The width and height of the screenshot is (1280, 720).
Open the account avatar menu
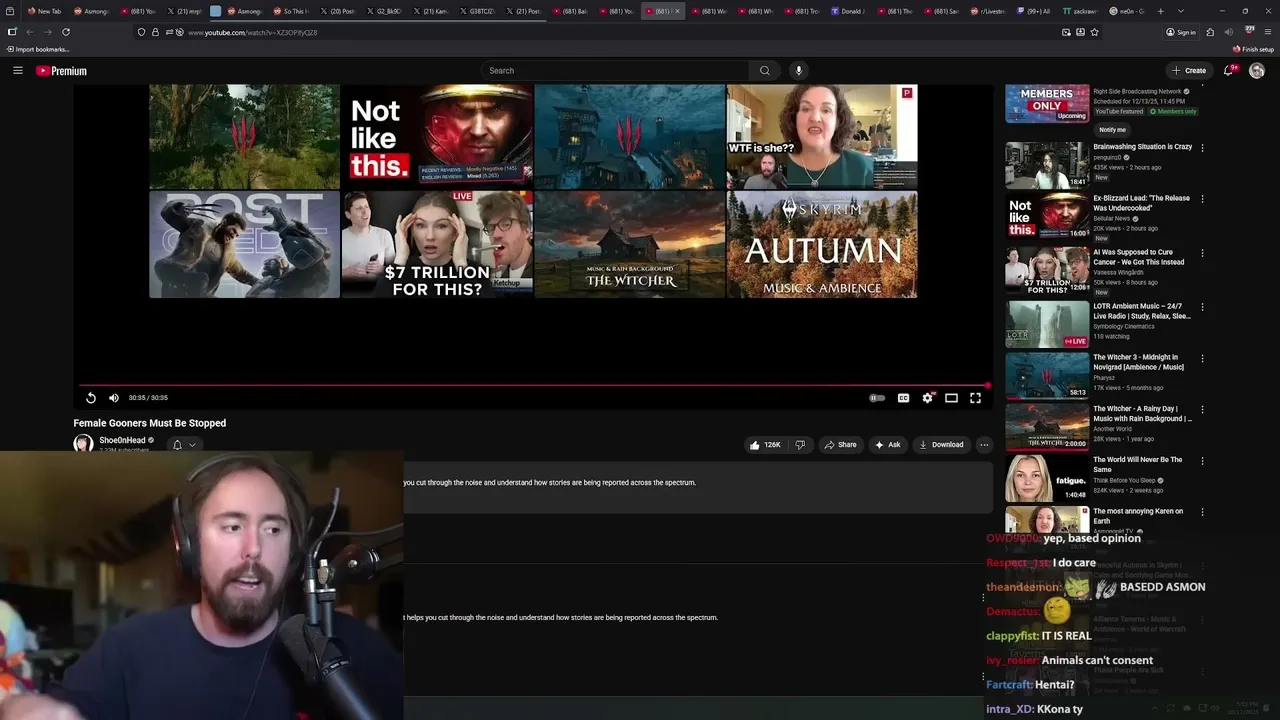1256,70
